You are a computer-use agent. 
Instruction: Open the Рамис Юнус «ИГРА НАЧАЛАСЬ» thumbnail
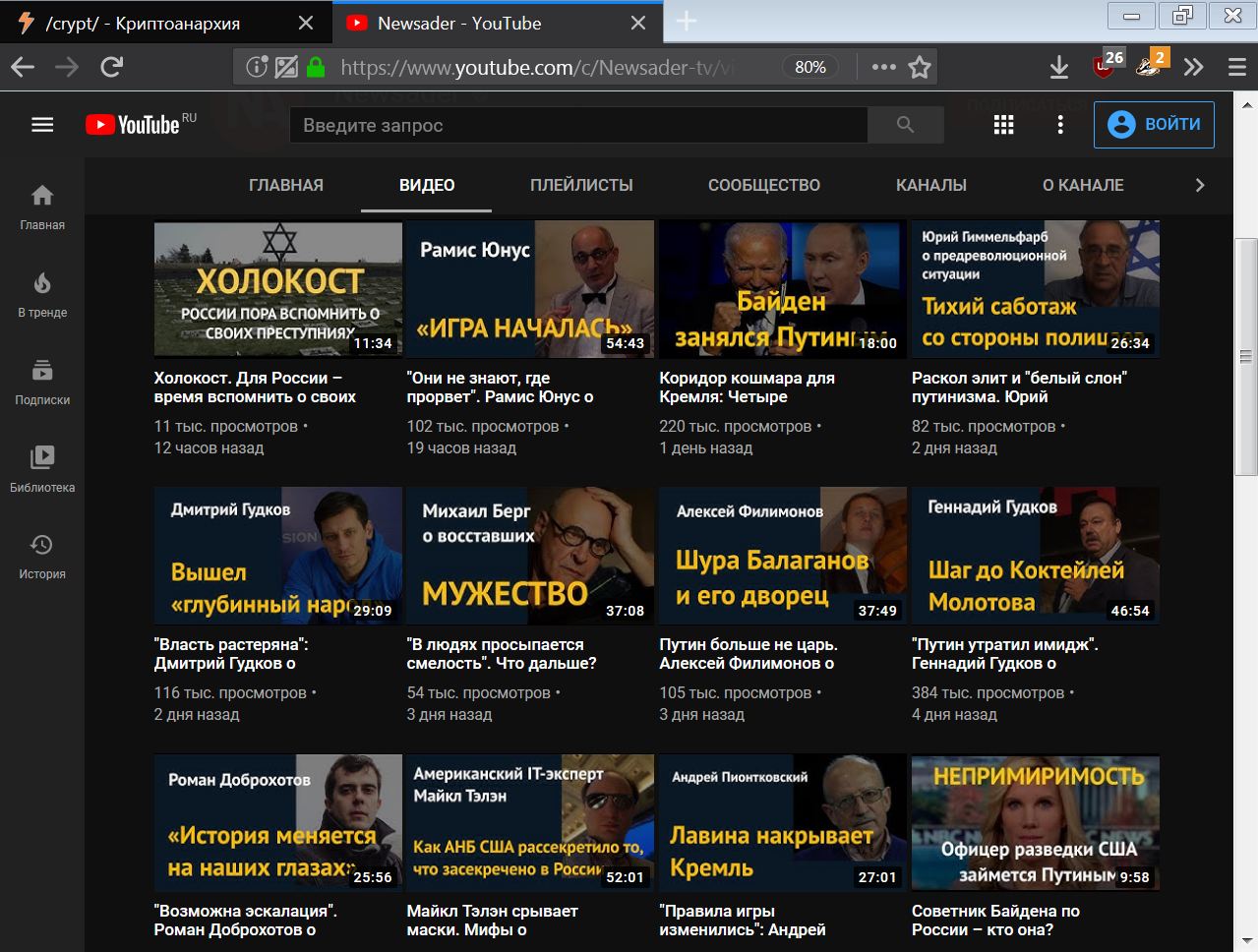530,288
